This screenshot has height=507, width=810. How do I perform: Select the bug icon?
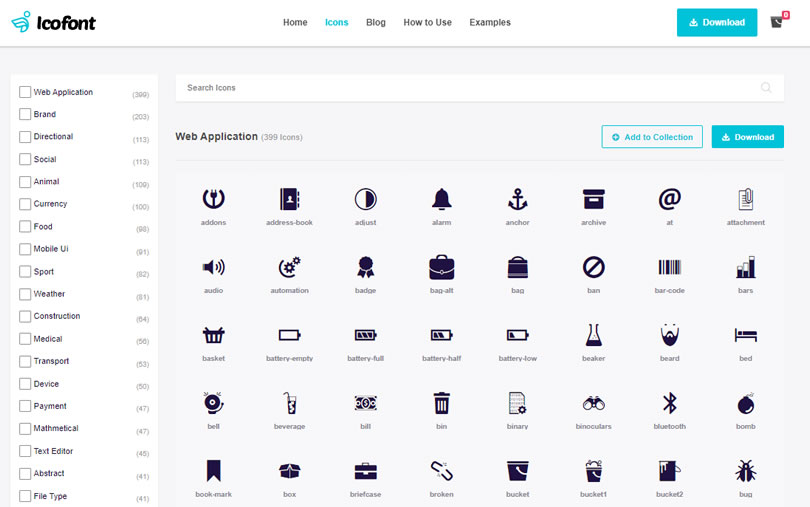[745, 471]
